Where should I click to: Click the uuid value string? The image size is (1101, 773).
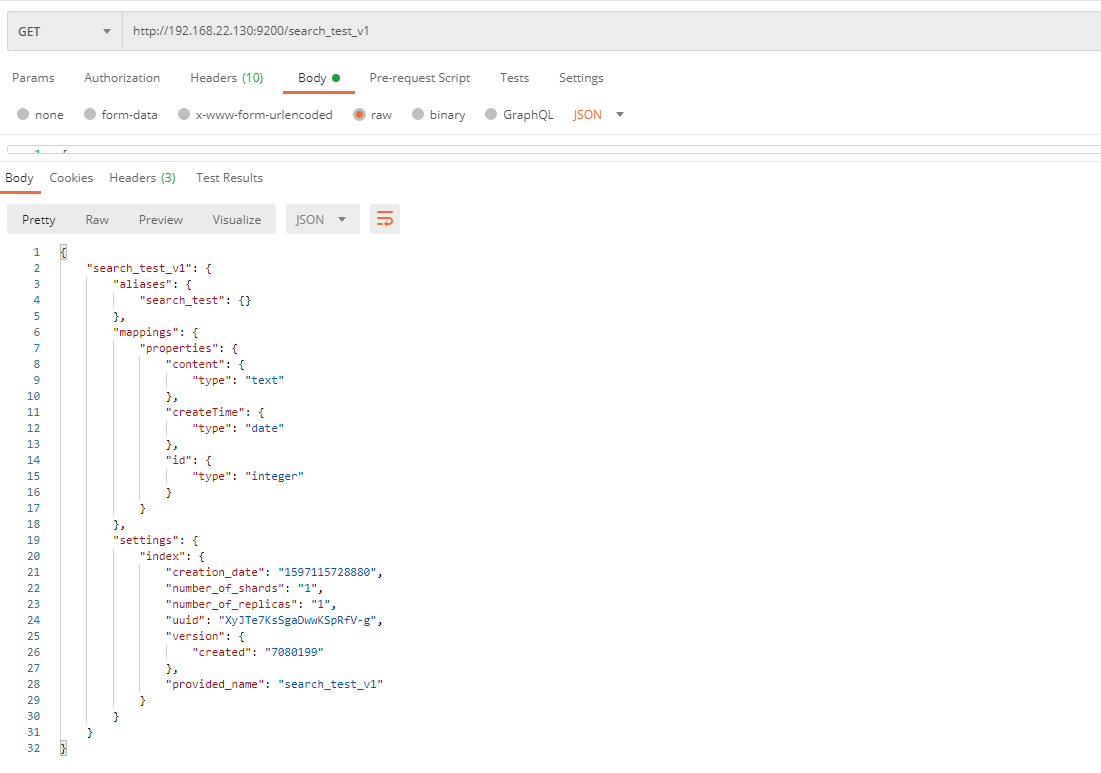(x=298, y=621)
